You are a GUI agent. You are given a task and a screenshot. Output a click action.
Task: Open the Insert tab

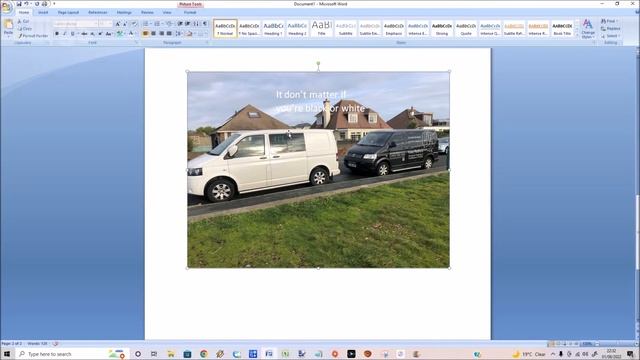[43, 13]
